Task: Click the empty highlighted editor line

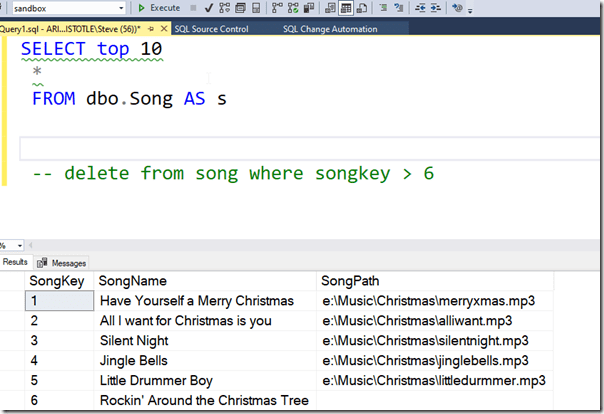Action: (x=311, y=148)
